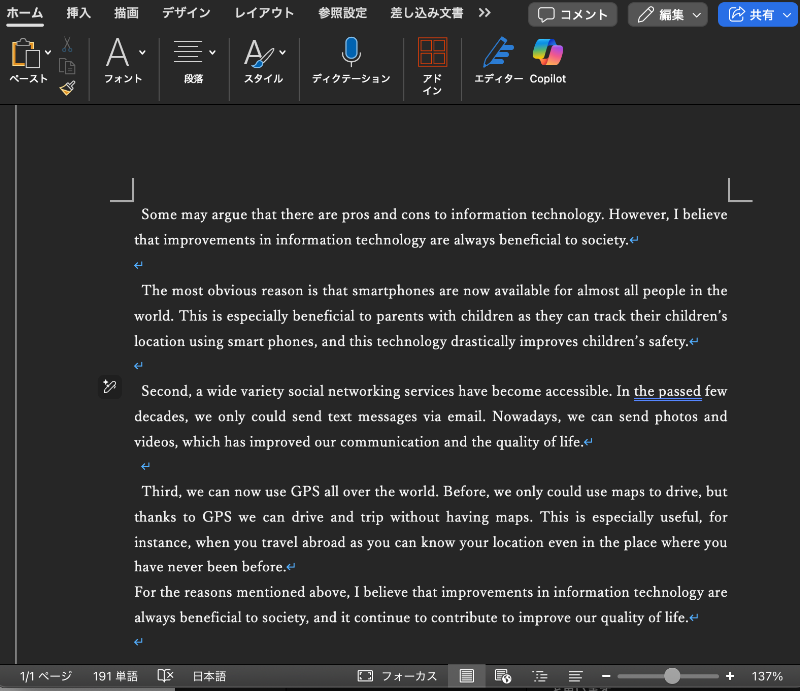The width and height of the screenshot is (800, 691).
Task: Click the writing suggestion icon beside the Second paragraph
Action: 110,387
